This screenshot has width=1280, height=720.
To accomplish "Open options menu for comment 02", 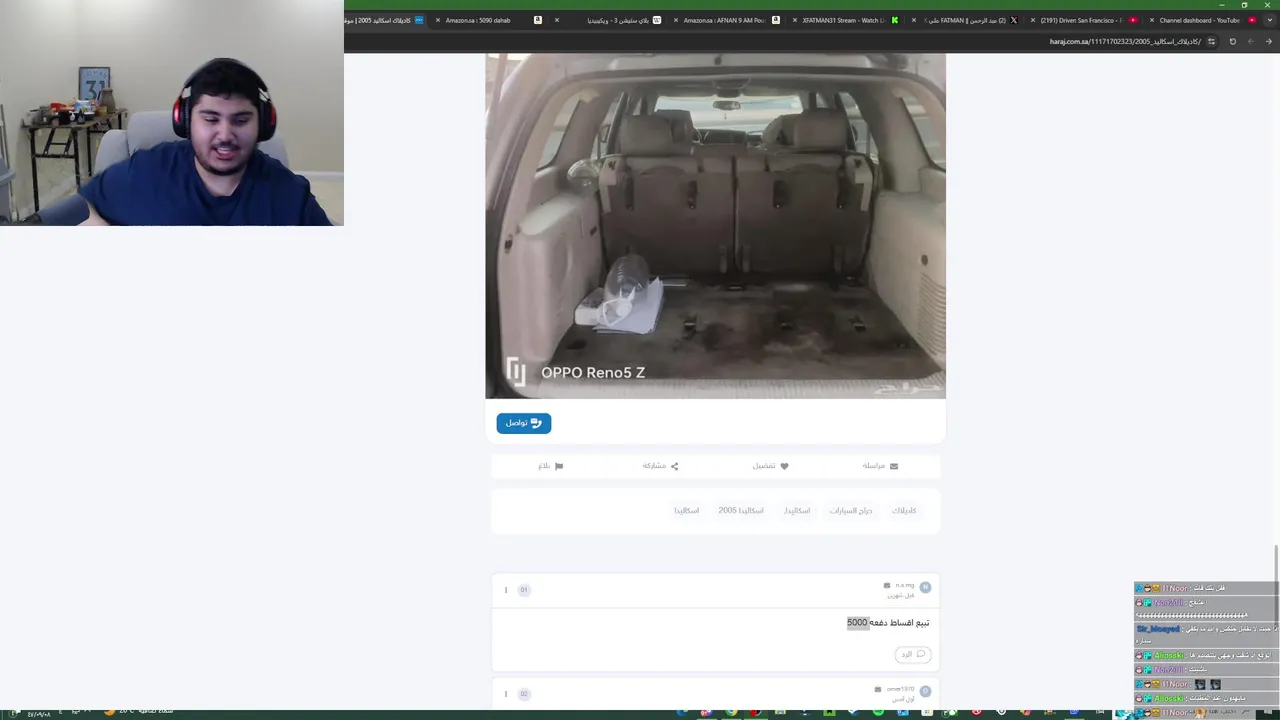I will coord(506,694).
